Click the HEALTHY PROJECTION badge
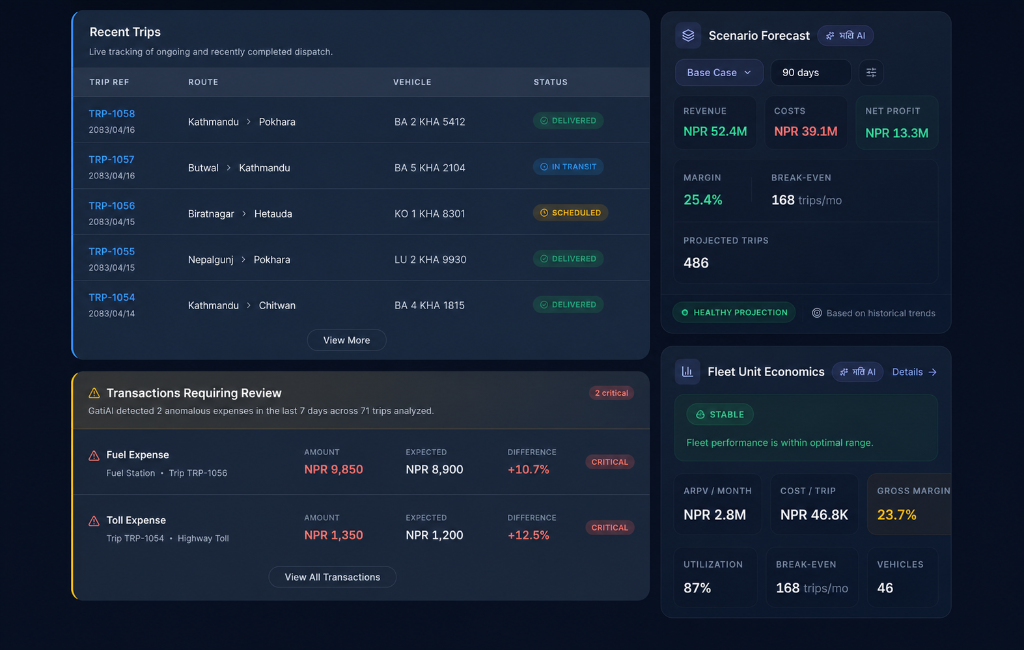 coord(734,312)
